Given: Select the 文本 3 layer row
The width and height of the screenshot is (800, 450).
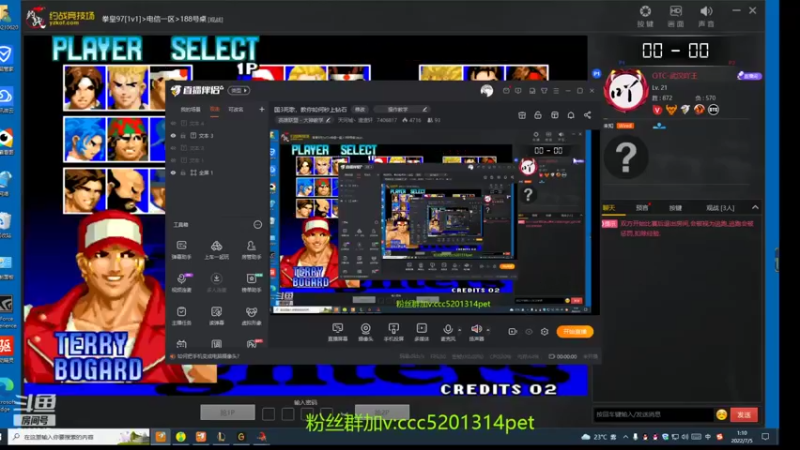Looking at the screenshot, I should (217, 136).
